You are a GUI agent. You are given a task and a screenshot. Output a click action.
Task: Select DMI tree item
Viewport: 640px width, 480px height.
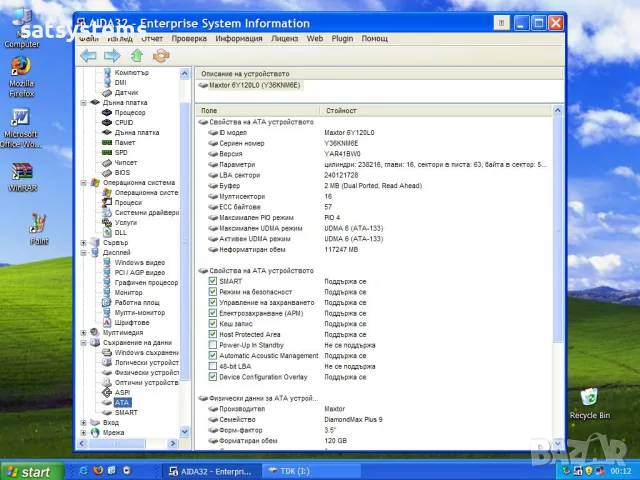120,82
